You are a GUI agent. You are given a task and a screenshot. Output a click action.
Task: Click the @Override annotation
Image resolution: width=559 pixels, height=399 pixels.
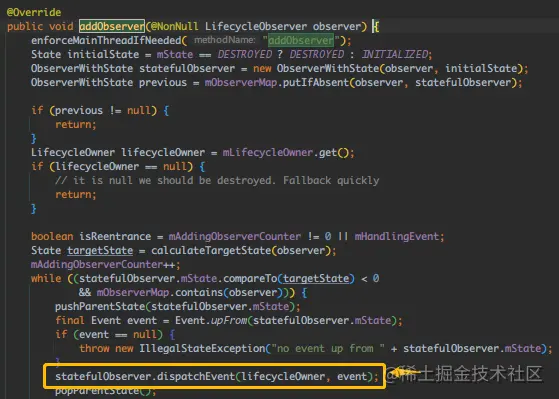pyautogui.click(x=34, y=12)
